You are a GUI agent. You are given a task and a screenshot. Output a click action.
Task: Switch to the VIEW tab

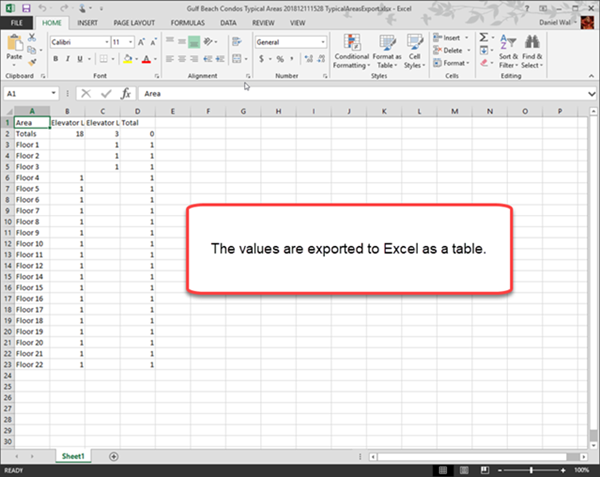tap(297, 23)
